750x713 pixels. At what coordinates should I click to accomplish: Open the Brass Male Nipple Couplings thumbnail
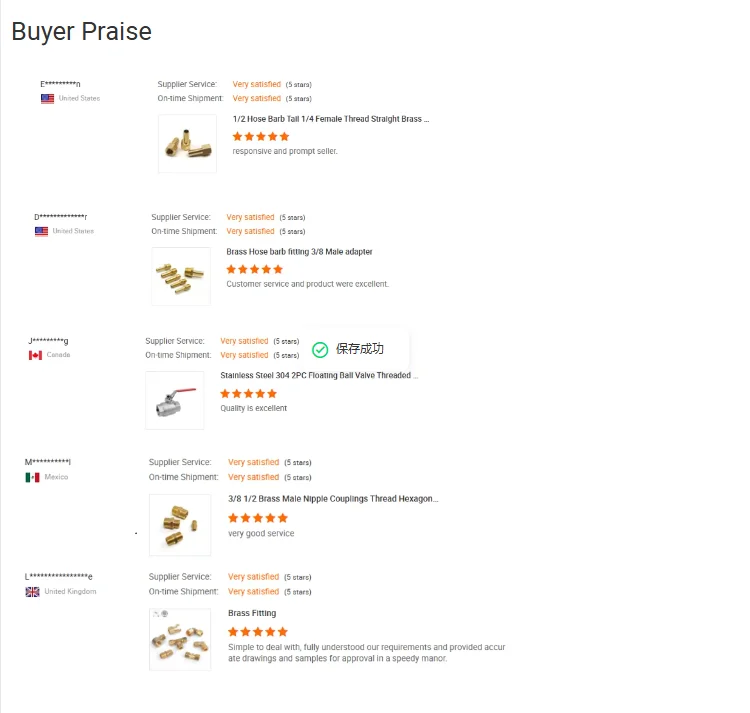click(x=180, y=524)
